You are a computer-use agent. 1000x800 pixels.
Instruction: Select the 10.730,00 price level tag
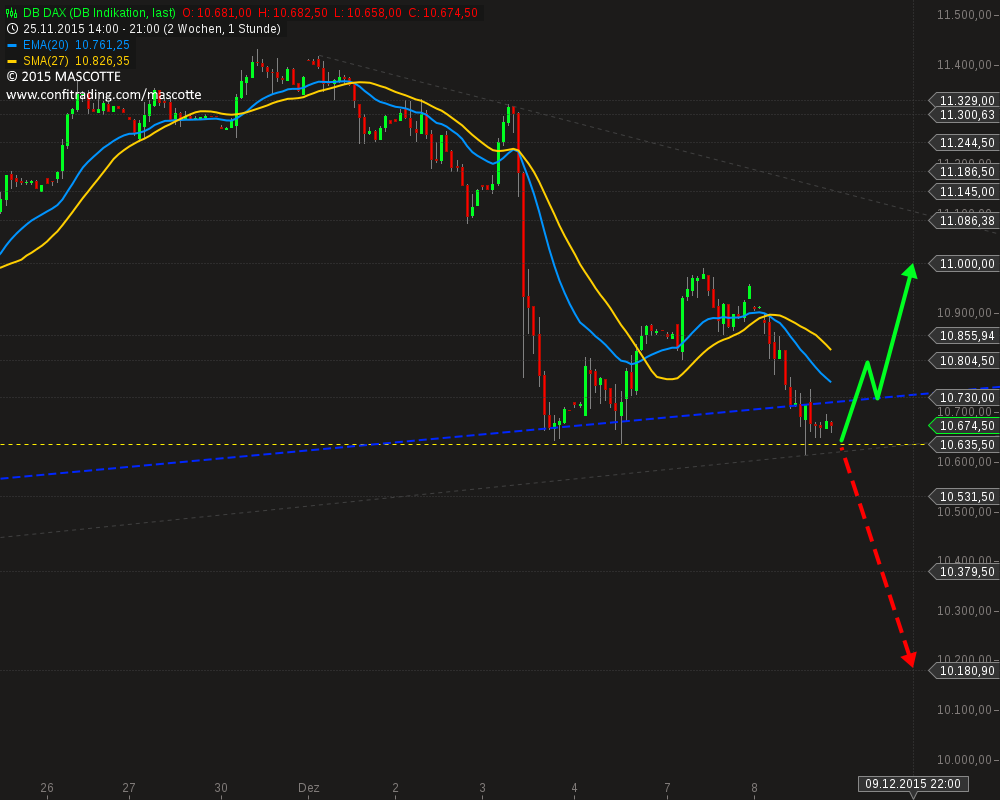[x=963, y=397]
